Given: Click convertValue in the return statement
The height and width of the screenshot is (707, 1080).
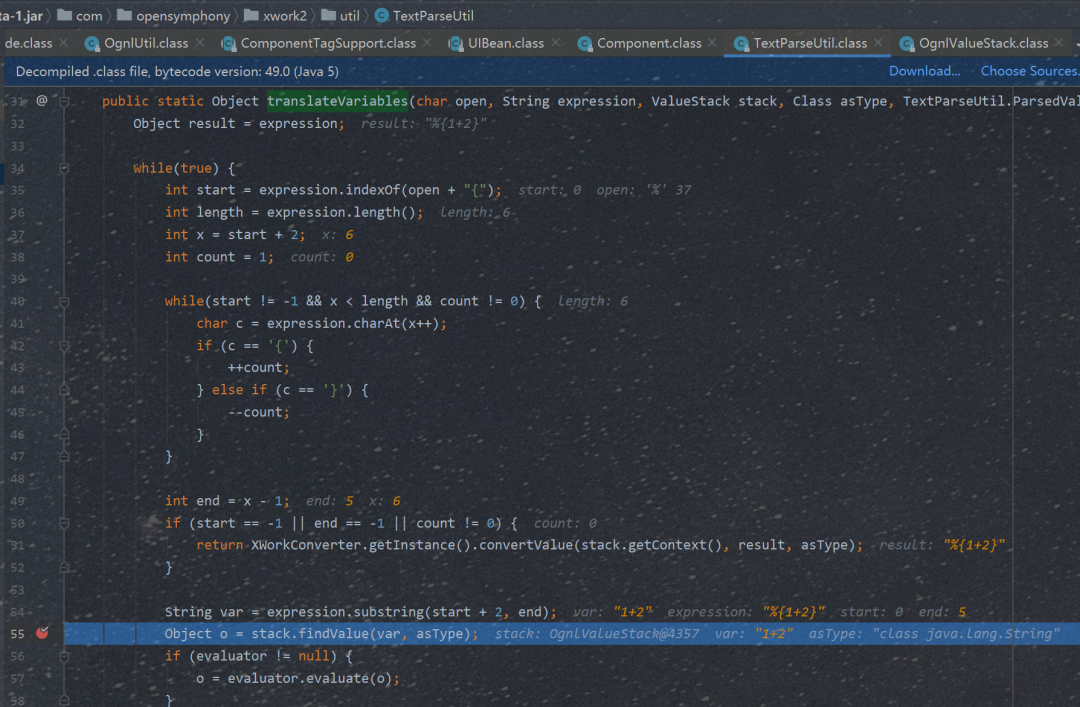Looking at the screenshot, I should [x=526, y=545].
